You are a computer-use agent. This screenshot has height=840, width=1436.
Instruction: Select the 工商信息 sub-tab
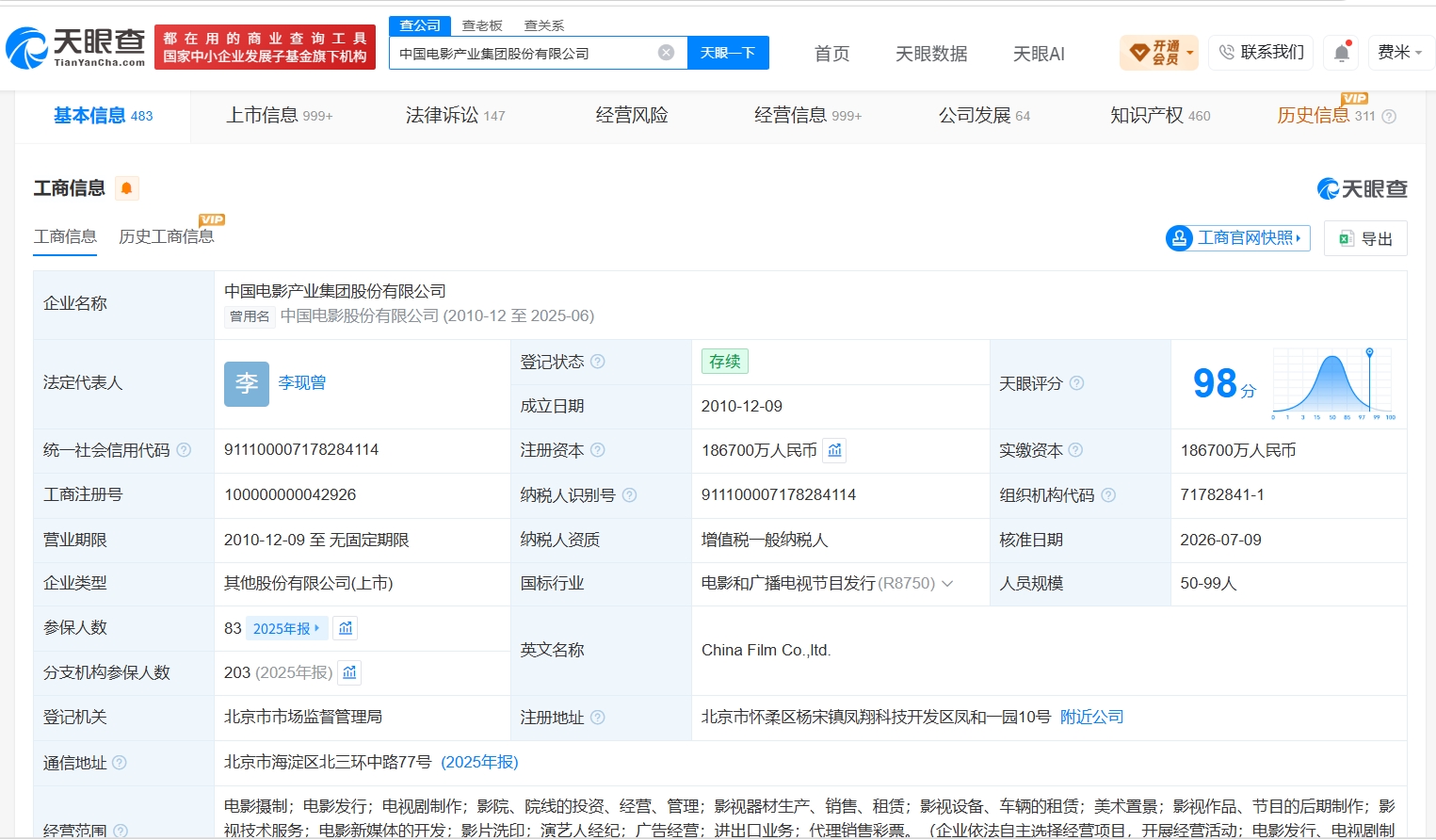click(65, 236)
